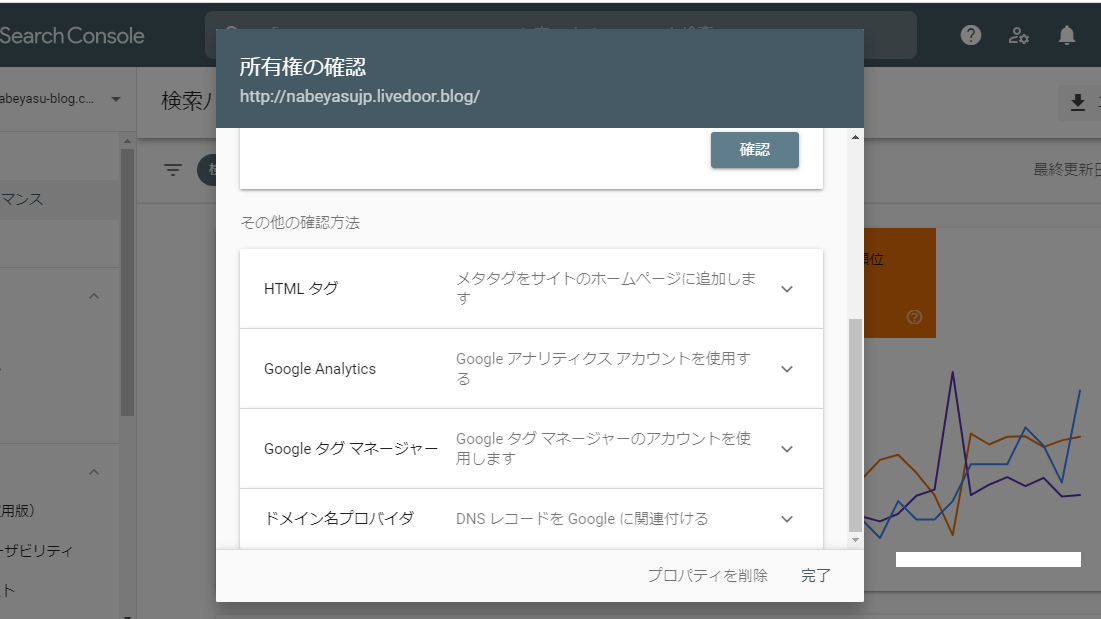This screenshot has height=619, width=1101.
Task: Click the export download icon
Action: [1078, 102]
